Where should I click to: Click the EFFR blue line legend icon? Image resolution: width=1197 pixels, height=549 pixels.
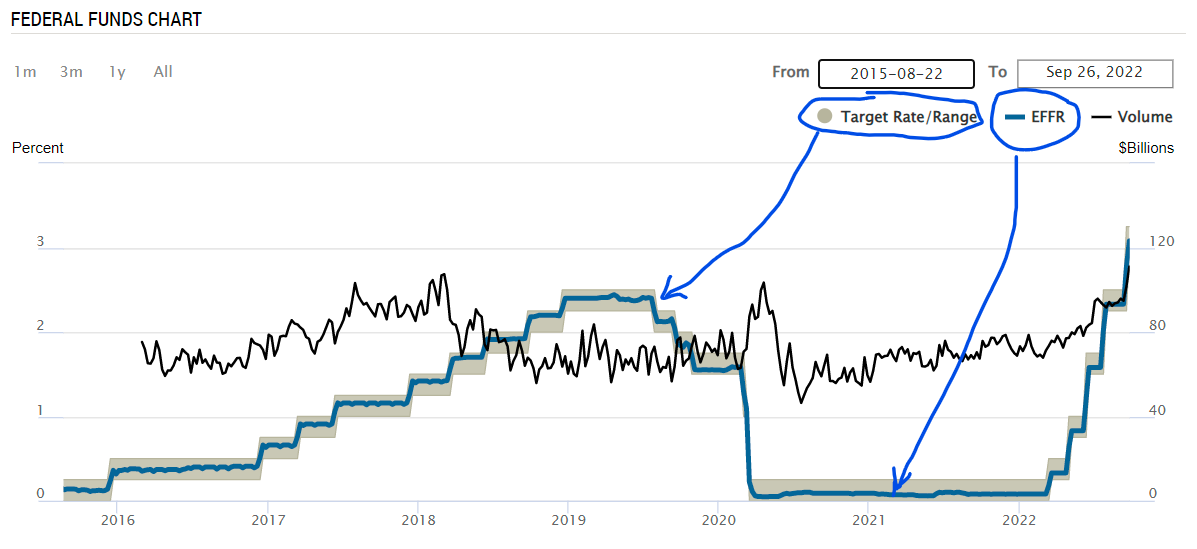[x=1015, y=117]
